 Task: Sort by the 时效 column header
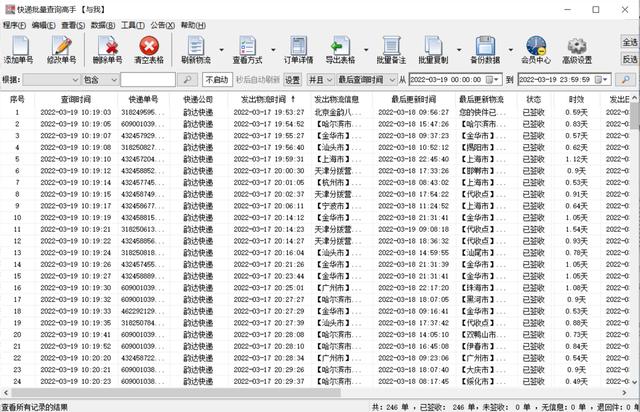tap(576, 99)
